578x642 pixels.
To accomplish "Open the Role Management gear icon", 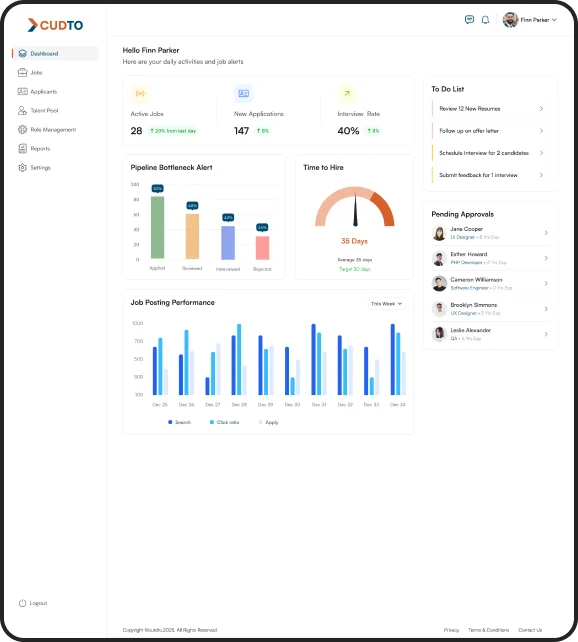I will click(23, 129).
